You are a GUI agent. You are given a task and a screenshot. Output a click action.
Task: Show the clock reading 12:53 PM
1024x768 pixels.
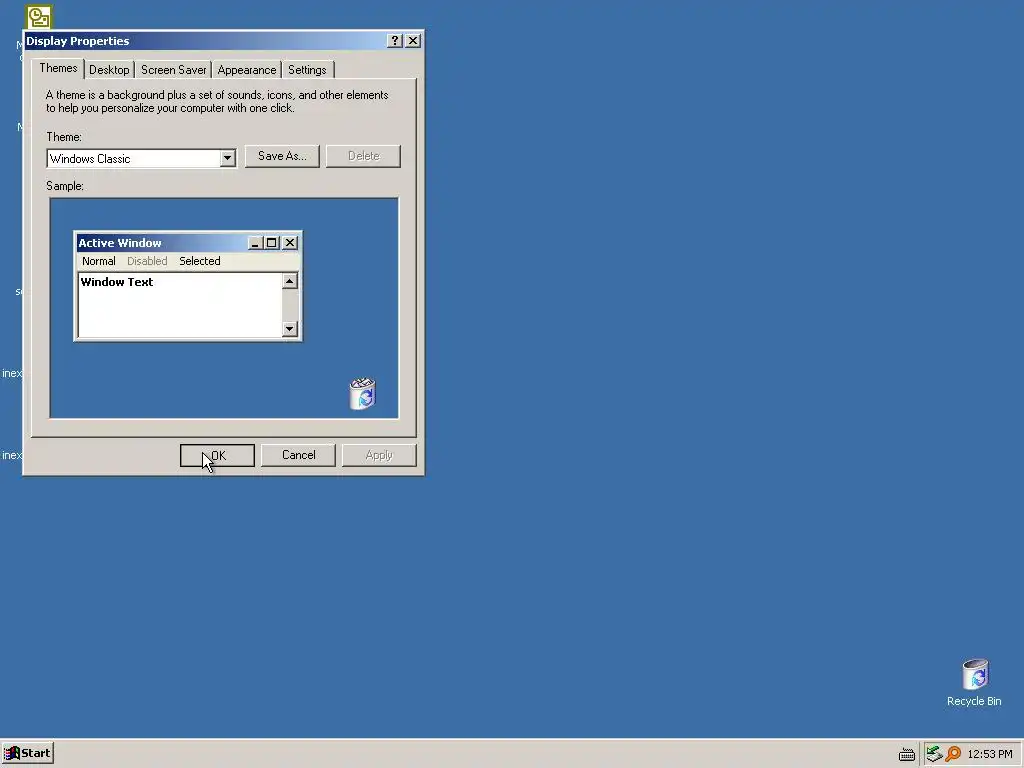pos(989,754)
